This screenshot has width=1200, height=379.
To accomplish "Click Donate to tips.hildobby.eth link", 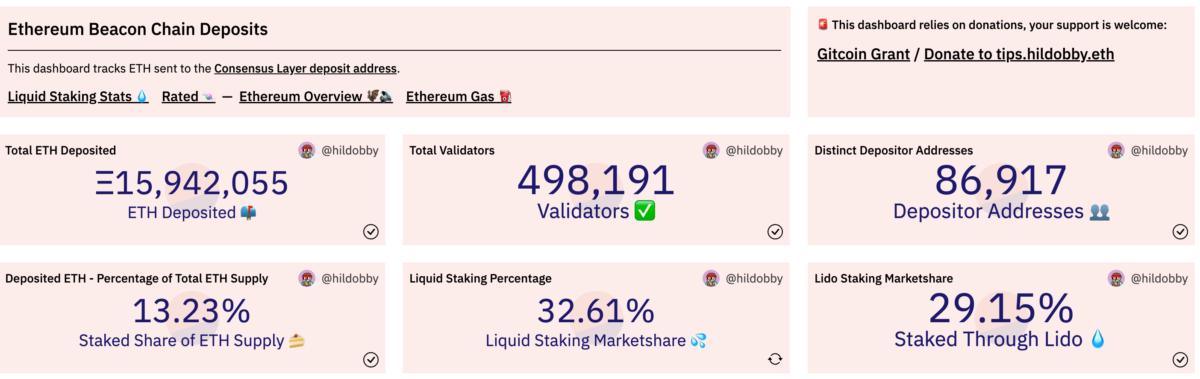I will coord(1019,54).
